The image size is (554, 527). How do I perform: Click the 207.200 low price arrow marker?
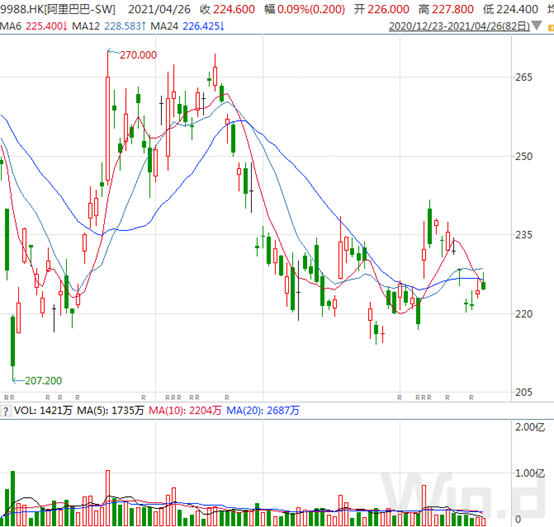coord(37,380)
